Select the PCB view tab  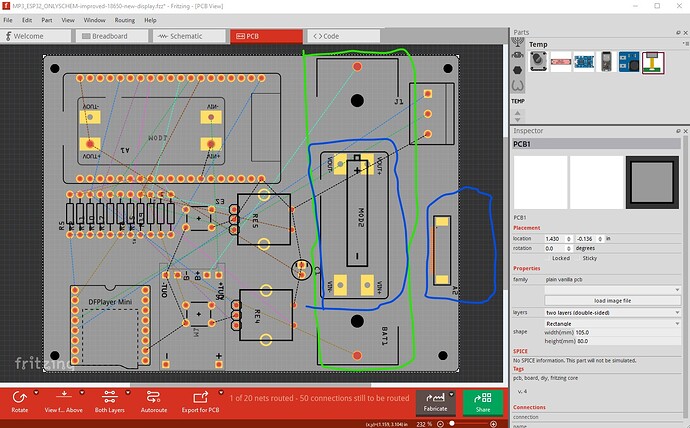coord(266,36)
